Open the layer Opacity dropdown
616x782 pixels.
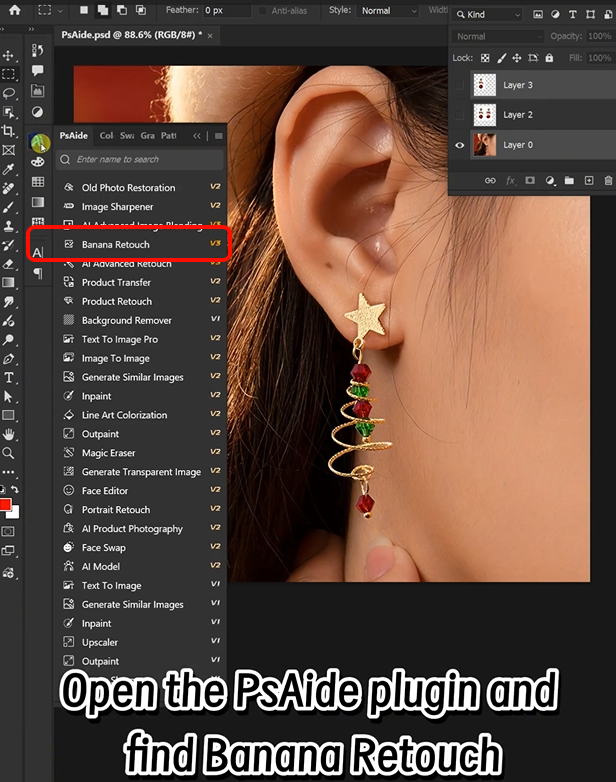pos(600,36)
